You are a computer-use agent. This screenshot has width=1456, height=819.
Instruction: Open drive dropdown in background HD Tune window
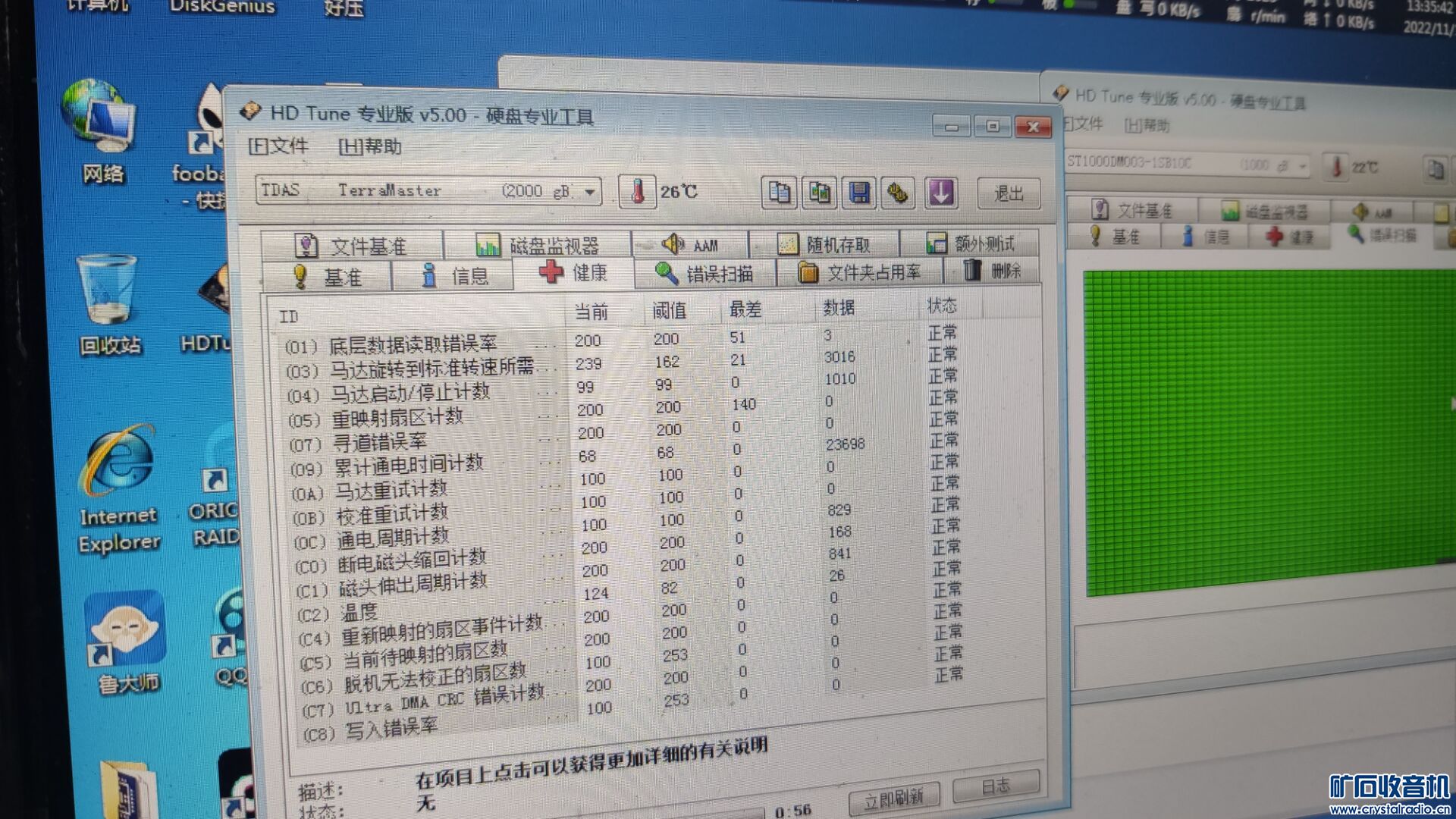(1188, 164)
